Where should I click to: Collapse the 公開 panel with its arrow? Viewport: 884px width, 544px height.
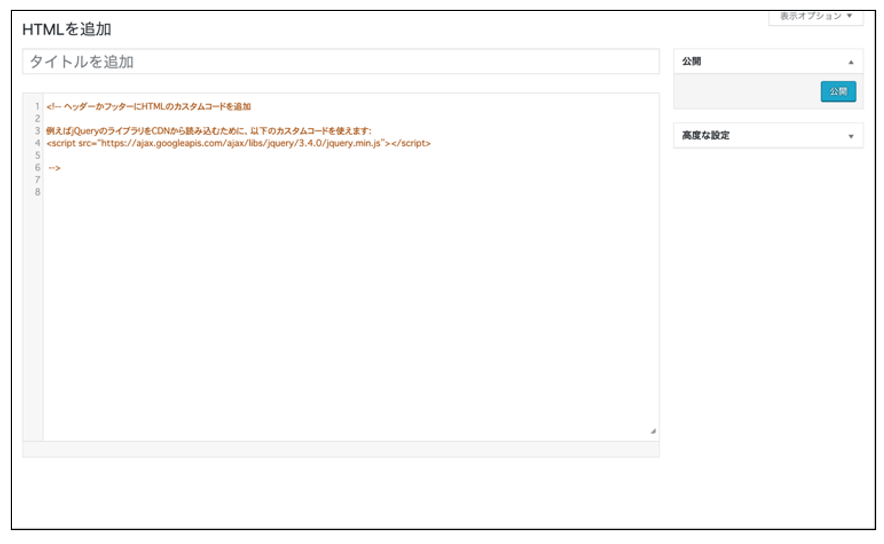[x=850, y=62]
